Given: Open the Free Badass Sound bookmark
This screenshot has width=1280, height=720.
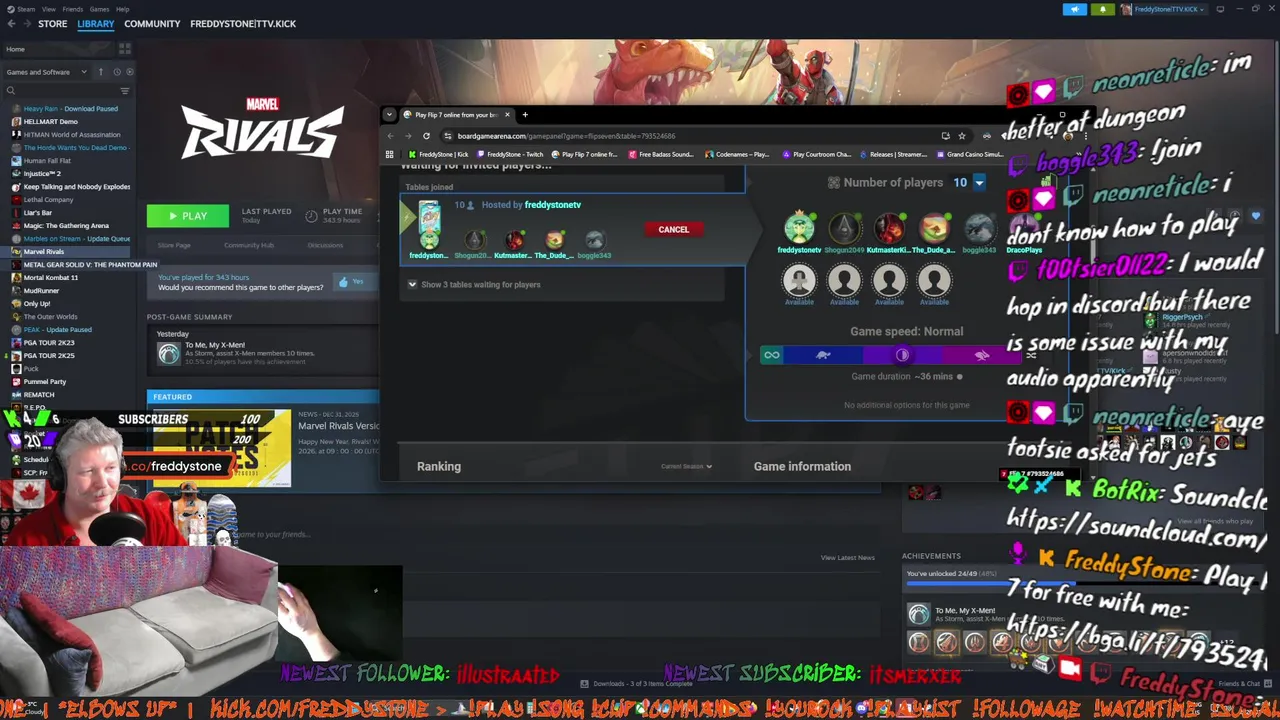Looking at the screenshot, I should 663,154.
